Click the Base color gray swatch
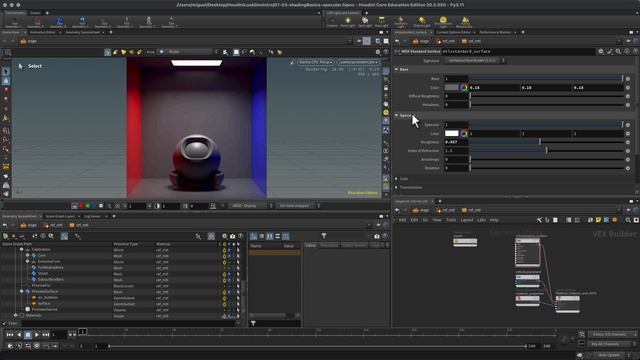Screen dimensions: 640x360 point(451,87)
